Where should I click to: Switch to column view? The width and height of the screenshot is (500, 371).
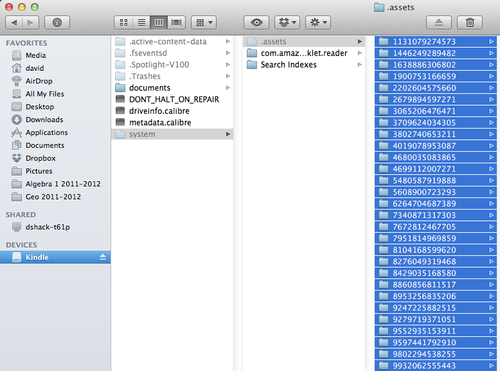(x=159, y=23)
